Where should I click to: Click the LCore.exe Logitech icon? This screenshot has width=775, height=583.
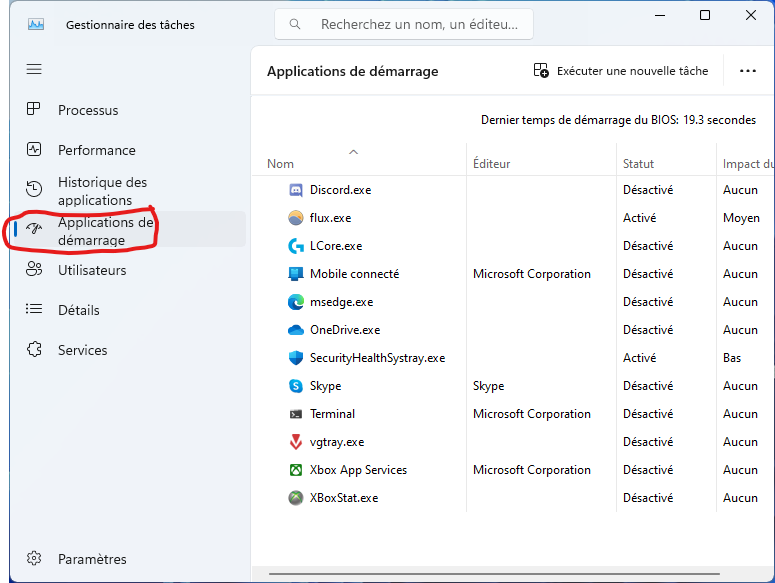point(296,246)
